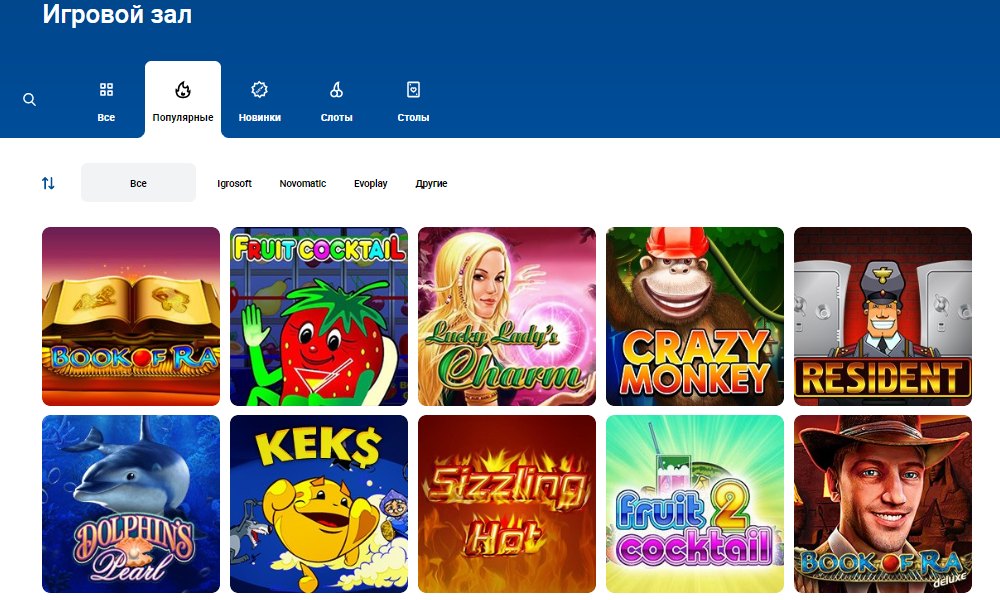Viewport: 1000px width, 600px height.
Task: Open the Book of Ra game
Action: [131, 316]
